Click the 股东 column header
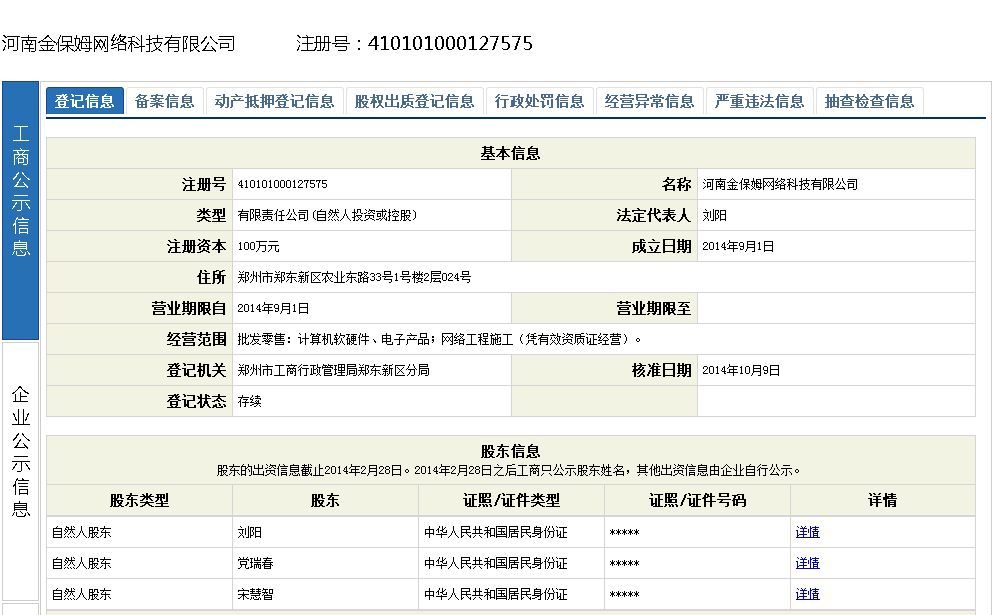This screenshot has height=615, width=996. (x=325, y=501)
